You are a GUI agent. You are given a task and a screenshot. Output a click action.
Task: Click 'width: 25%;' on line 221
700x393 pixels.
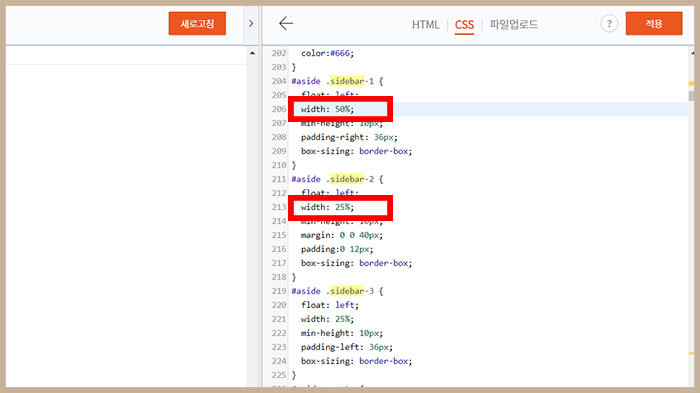pos(327,319)
